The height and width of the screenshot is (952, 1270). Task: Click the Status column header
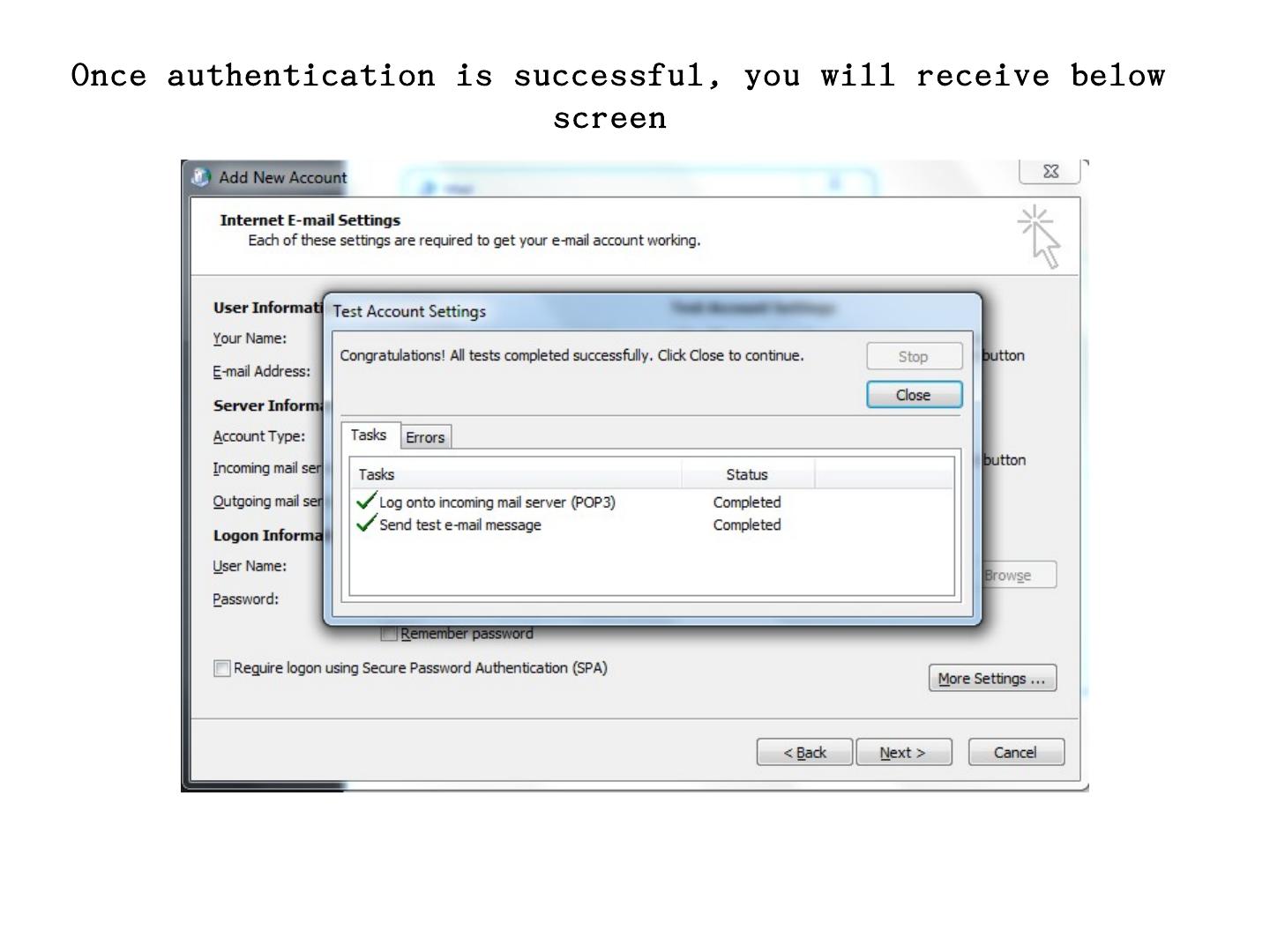point(748,474)
